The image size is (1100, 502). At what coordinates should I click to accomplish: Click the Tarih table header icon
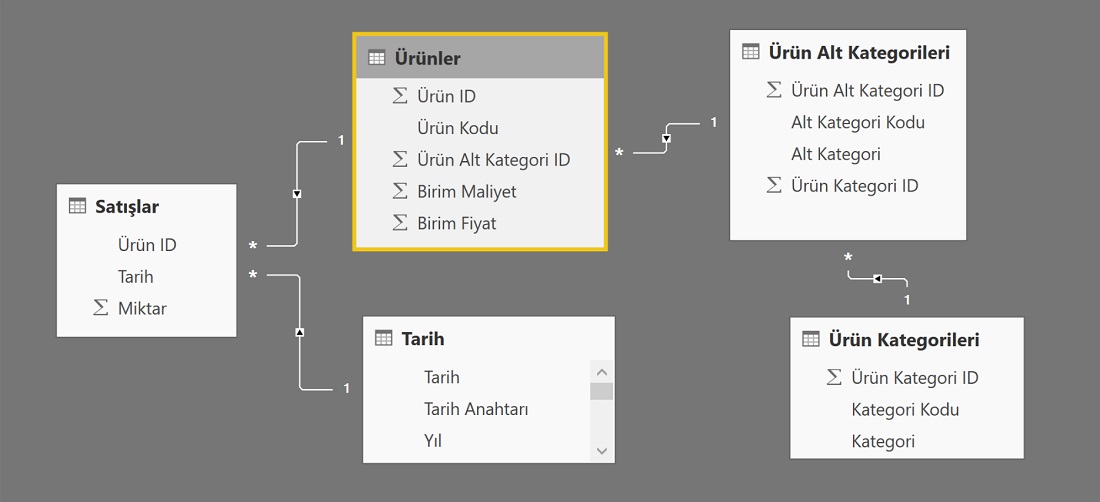tap(383, 339)
